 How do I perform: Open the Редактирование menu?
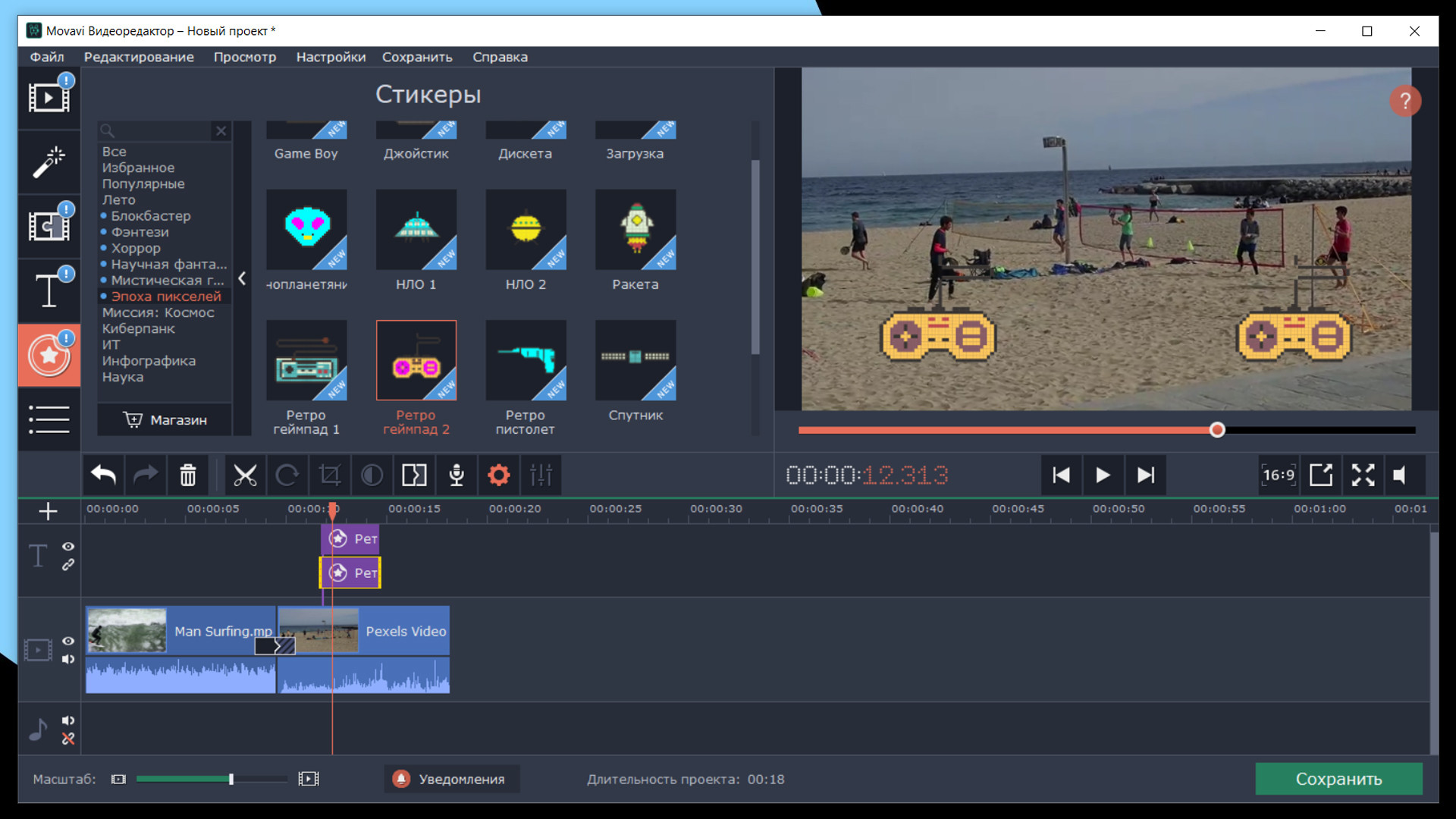click(139, 57)
